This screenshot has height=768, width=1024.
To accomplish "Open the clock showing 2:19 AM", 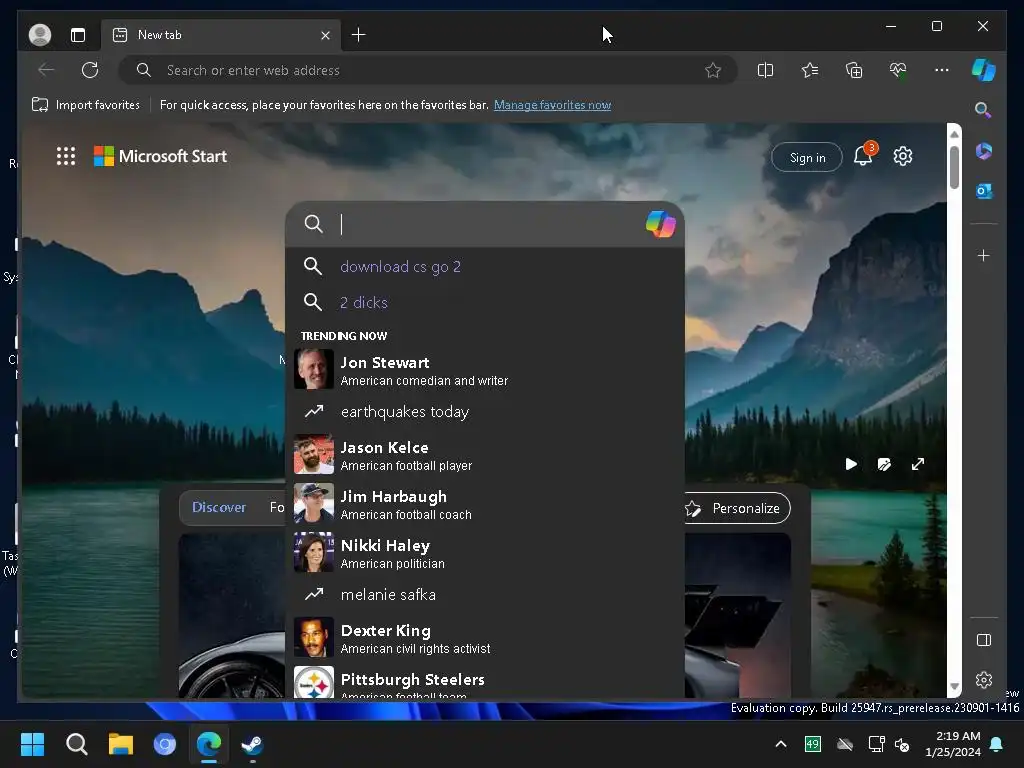I will [x=952, y=744].
